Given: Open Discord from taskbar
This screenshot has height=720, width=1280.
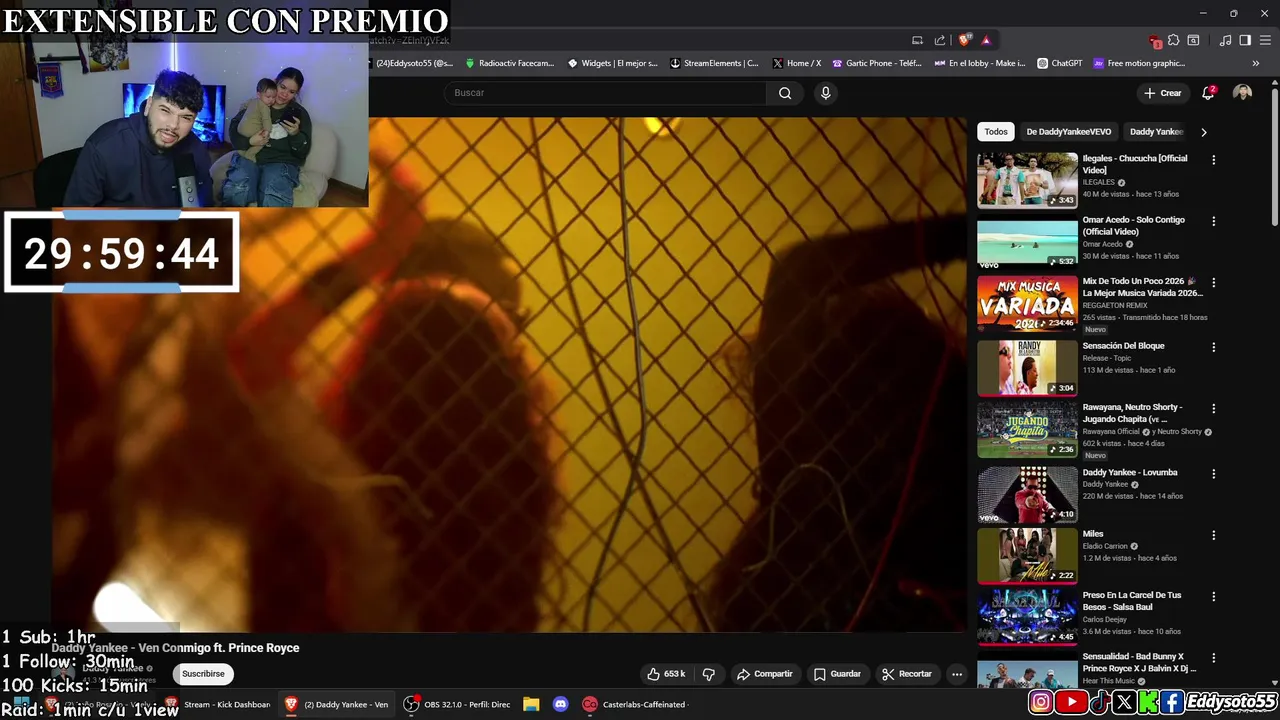Looking at the screenshot, I should point(560,705).
